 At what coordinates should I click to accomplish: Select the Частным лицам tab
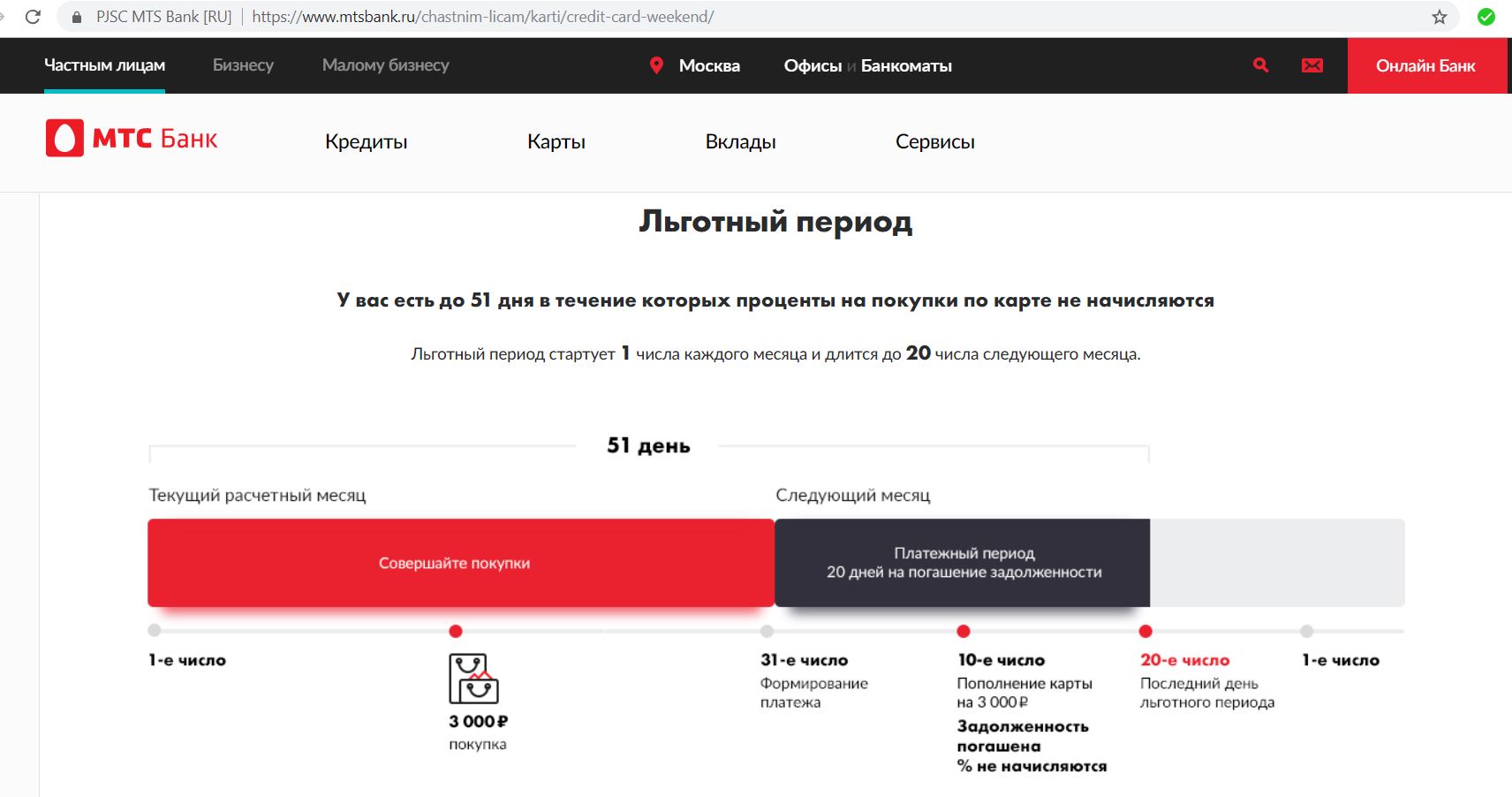[x=104, y=65]
